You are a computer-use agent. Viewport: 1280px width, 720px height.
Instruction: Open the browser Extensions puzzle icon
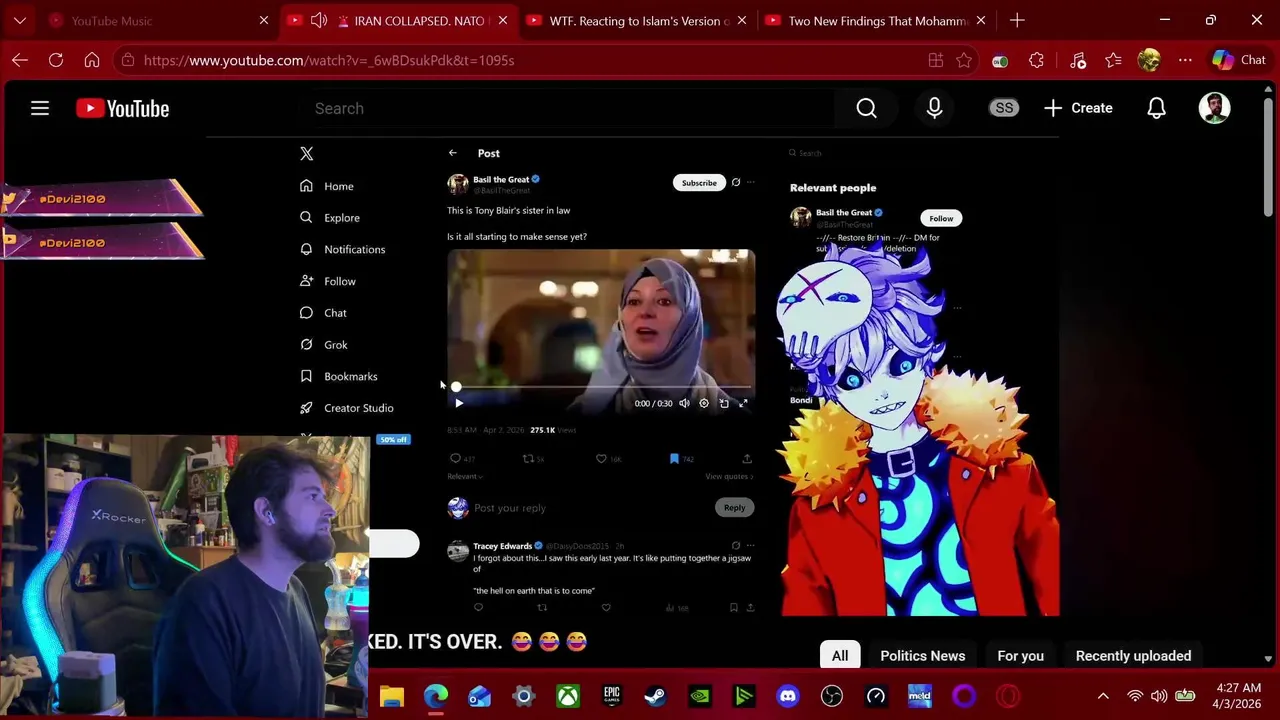pos(1036,60)
